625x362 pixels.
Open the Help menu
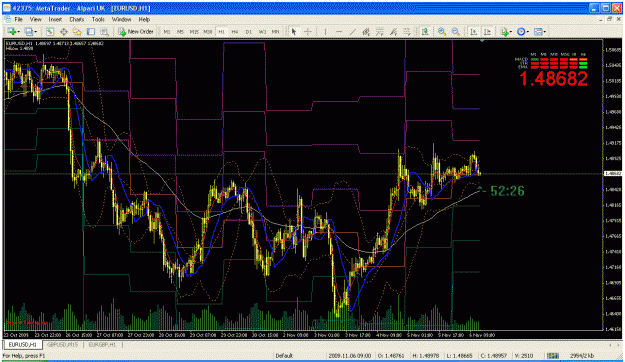(x=144, y=19)
